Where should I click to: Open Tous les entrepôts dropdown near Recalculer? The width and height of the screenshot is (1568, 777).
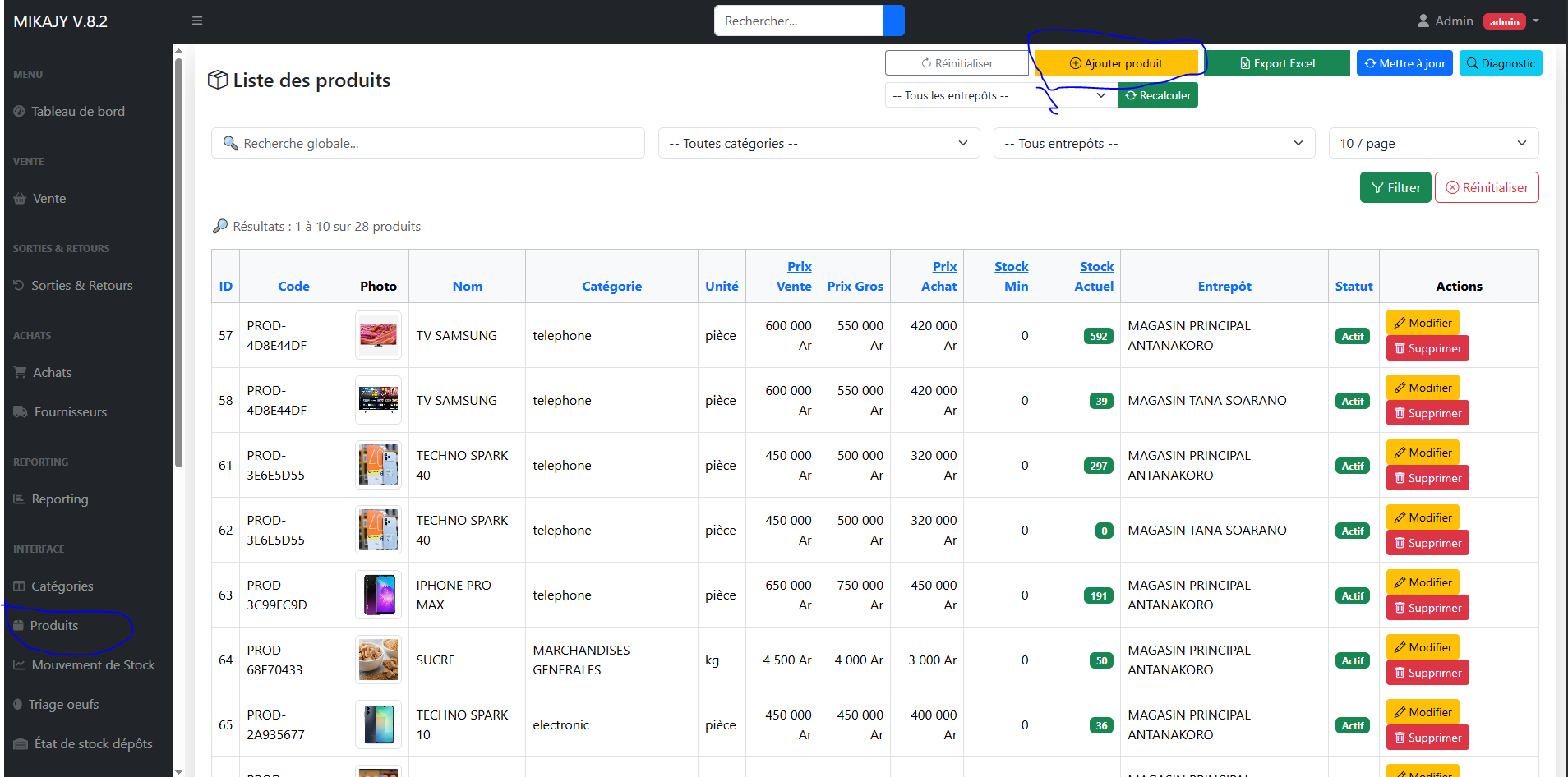(x=999, y=95)
